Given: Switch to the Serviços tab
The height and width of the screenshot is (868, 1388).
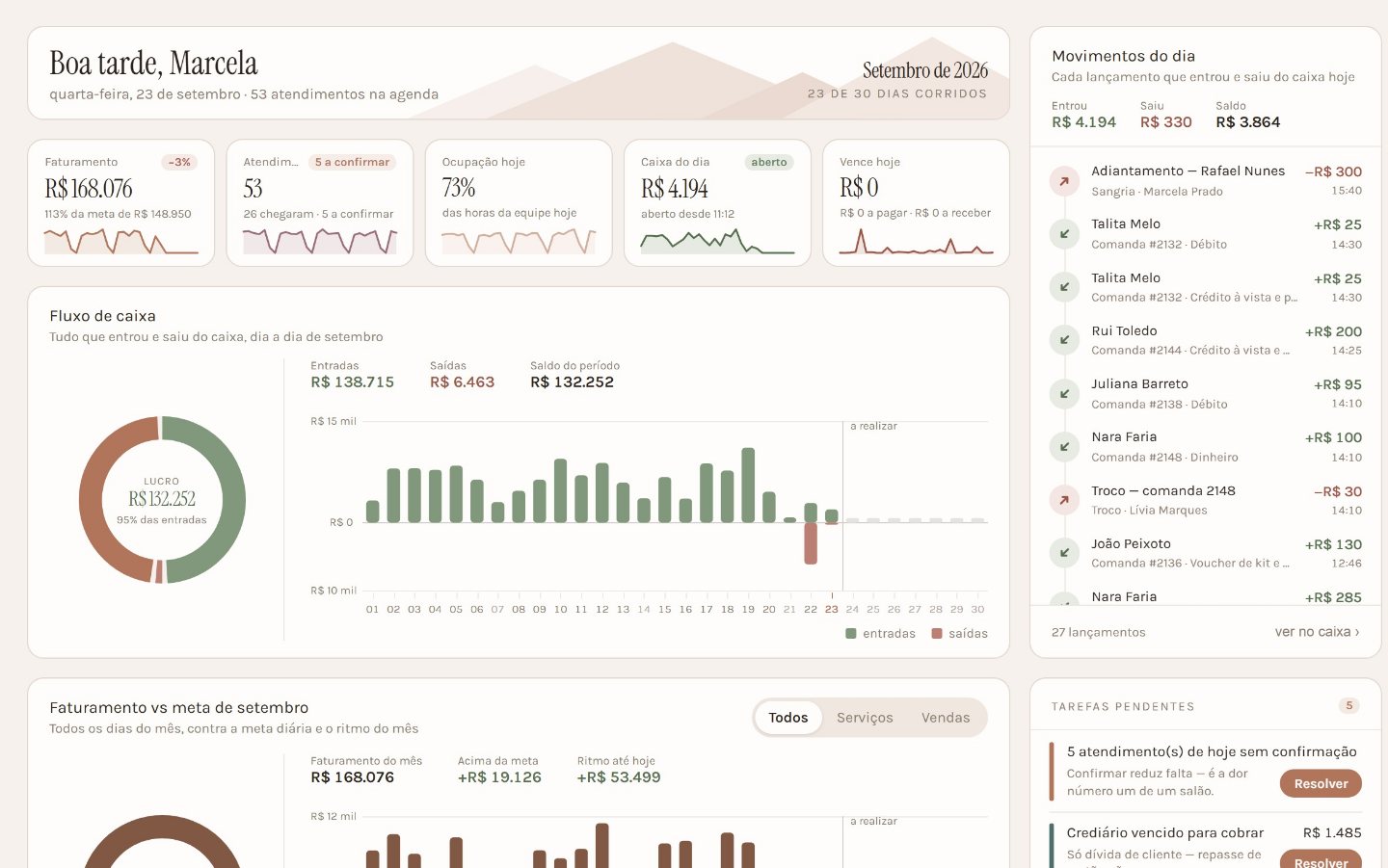Looking at the screenshot, I should click(865, 718).
